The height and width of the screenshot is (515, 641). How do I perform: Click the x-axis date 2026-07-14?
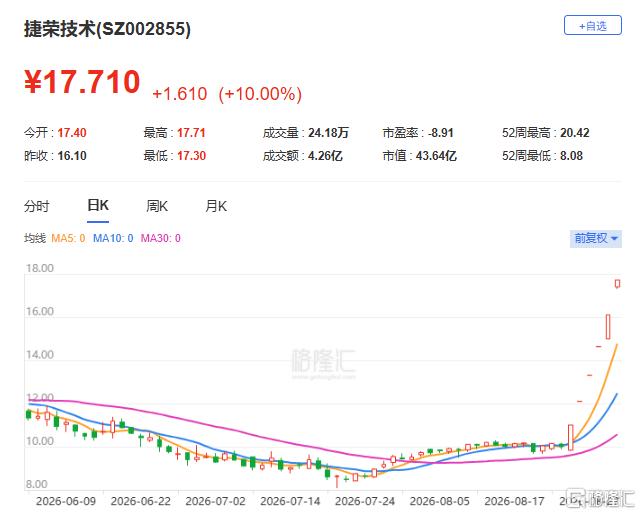pos(290,501)
